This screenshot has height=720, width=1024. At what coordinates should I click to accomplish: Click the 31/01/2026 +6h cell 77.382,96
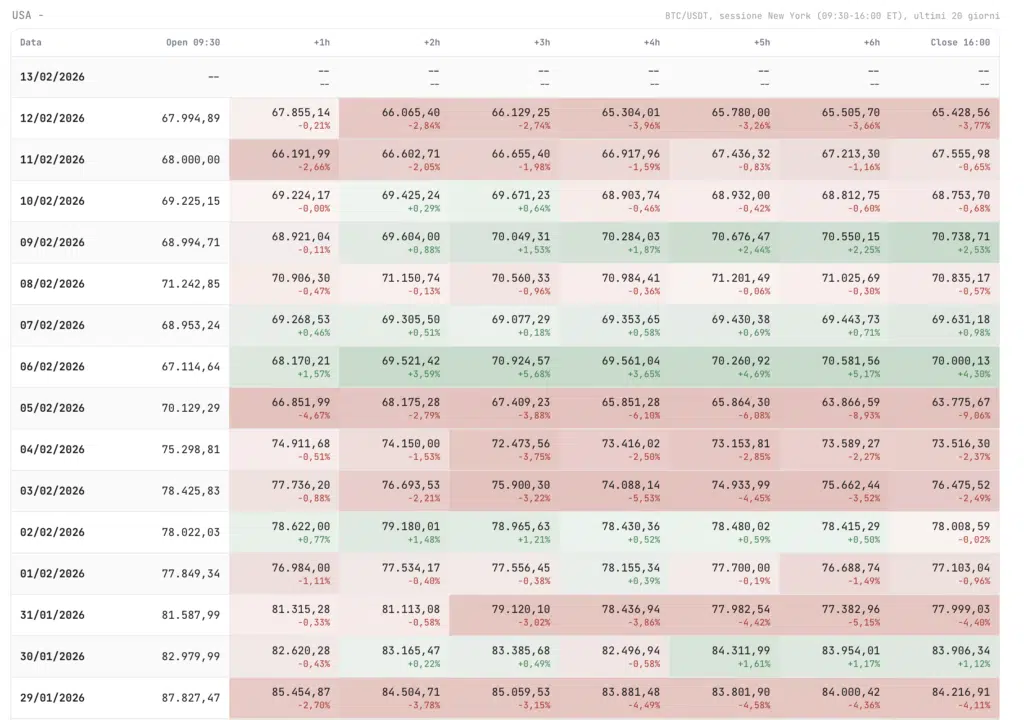pos(835,615)
